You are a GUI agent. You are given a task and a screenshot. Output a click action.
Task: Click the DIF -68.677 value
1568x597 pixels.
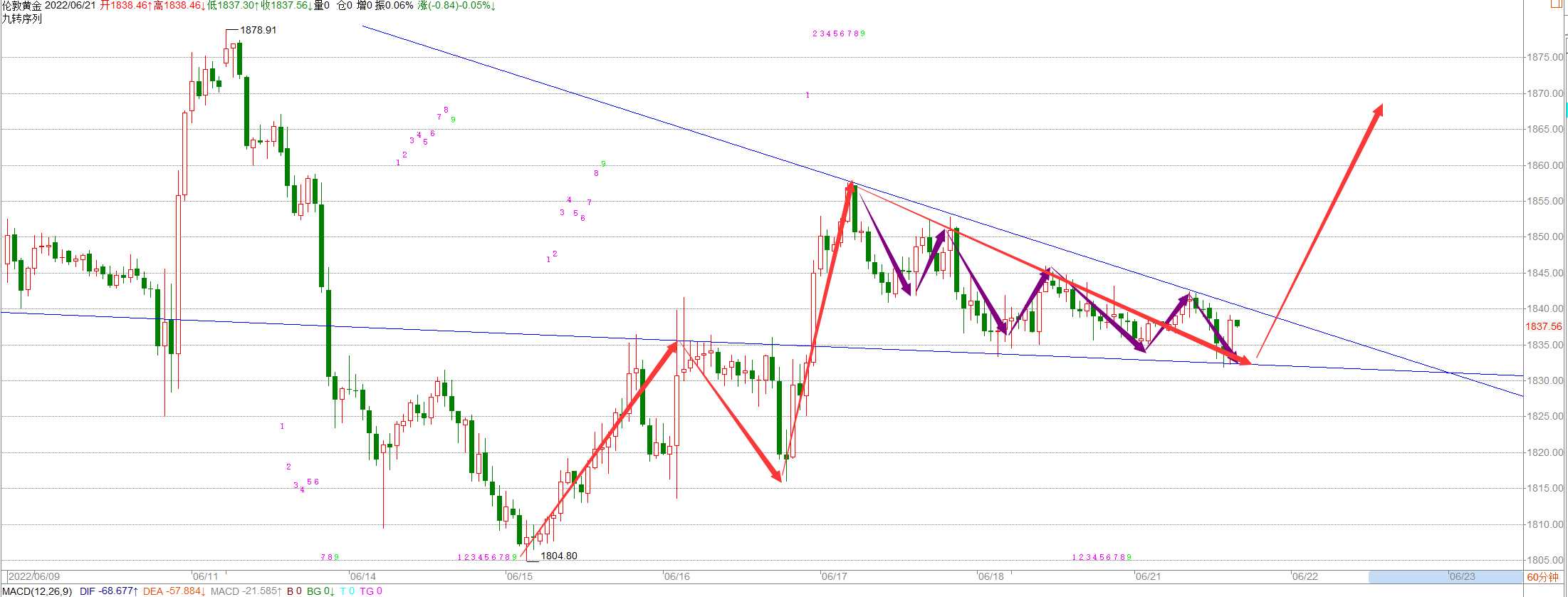tap(109, 591)
